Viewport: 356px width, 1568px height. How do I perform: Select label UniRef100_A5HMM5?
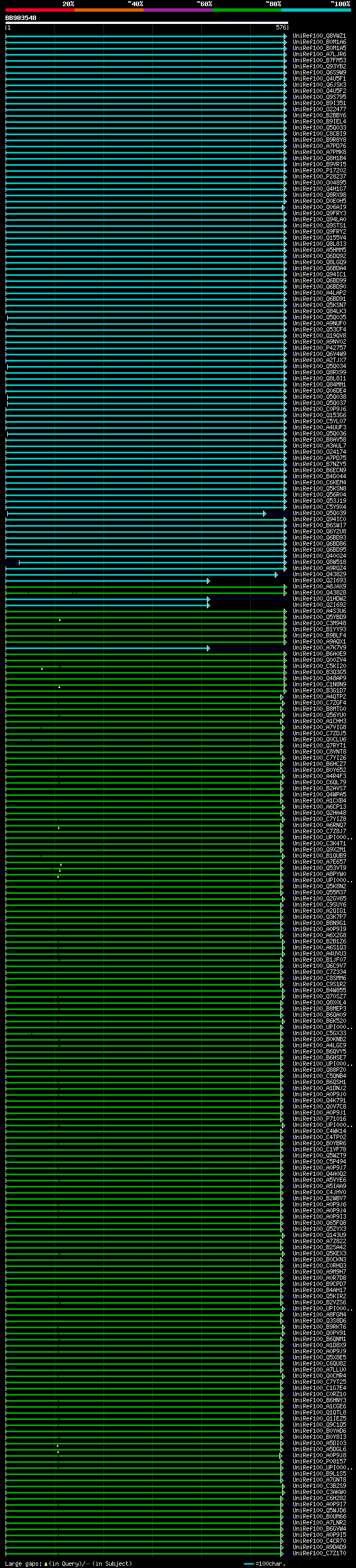pos(319,250)
